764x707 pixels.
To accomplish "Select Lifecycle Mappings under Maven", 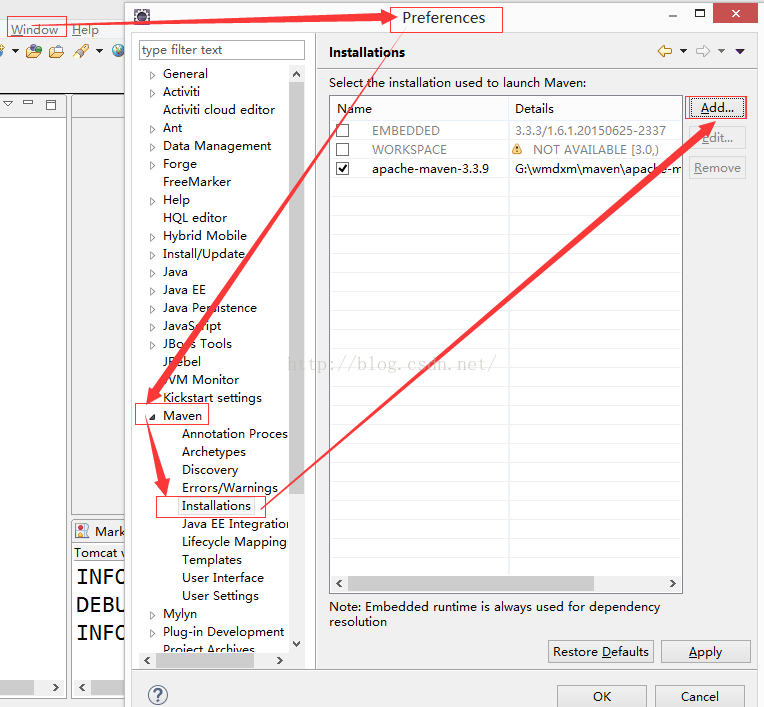I will pyautogui.click(x=235, y=541).
